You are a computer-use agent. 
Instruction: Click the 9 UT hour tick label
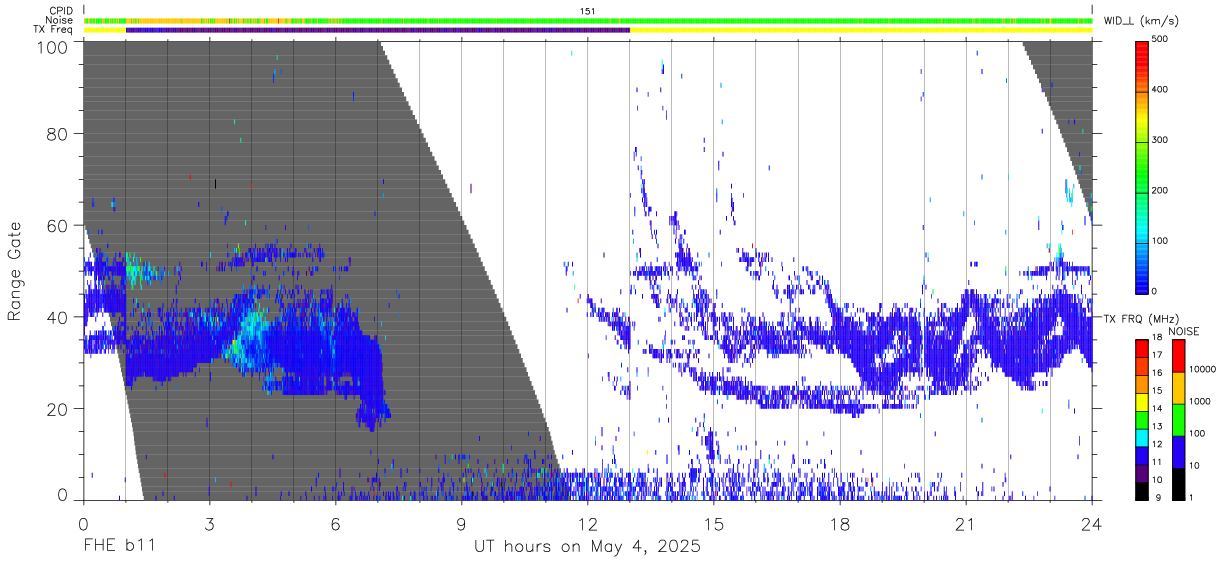[x=461, y=524]
